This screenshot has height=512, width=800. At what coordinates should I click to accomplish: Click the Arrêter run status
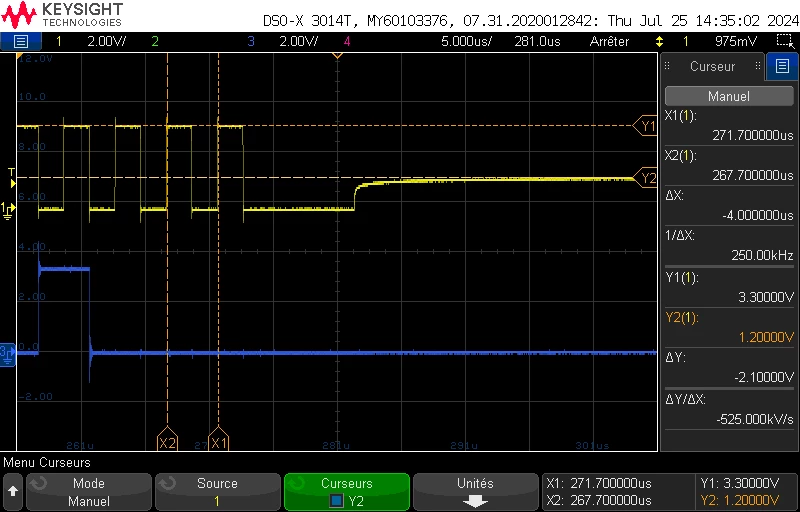click(x=609, y=41)
